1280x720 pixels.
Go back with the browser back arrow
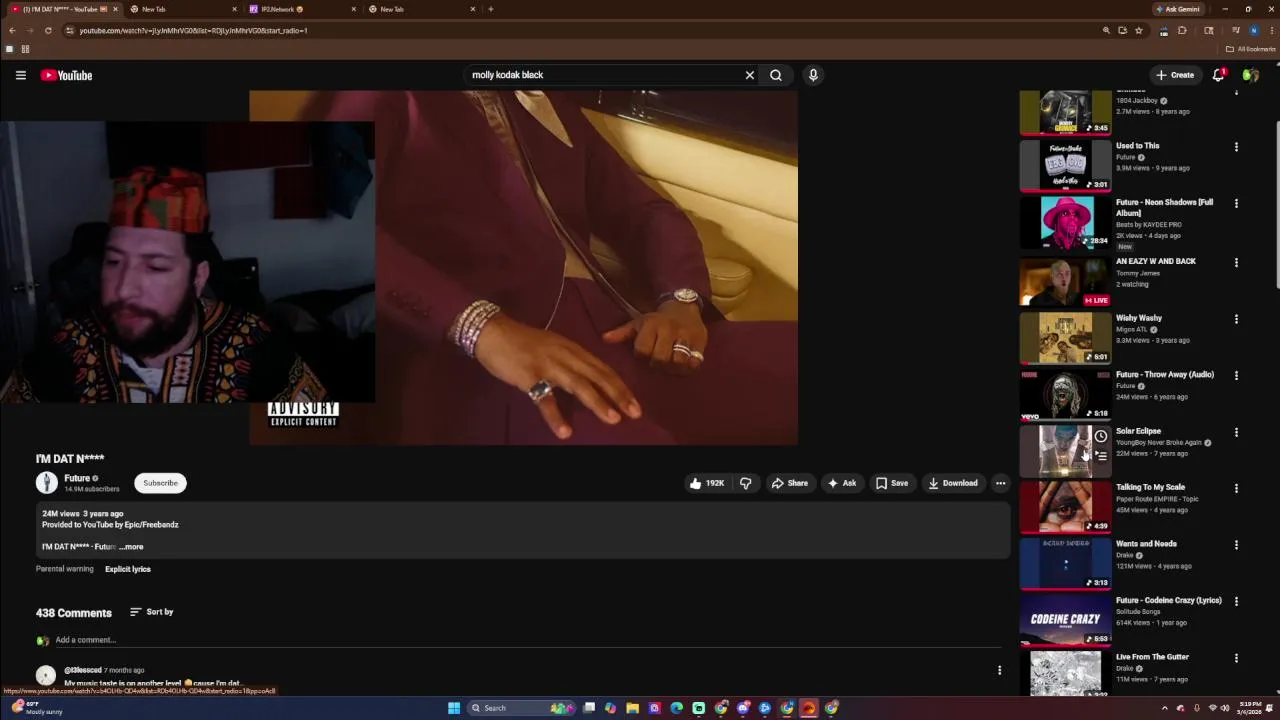[12, 30]
